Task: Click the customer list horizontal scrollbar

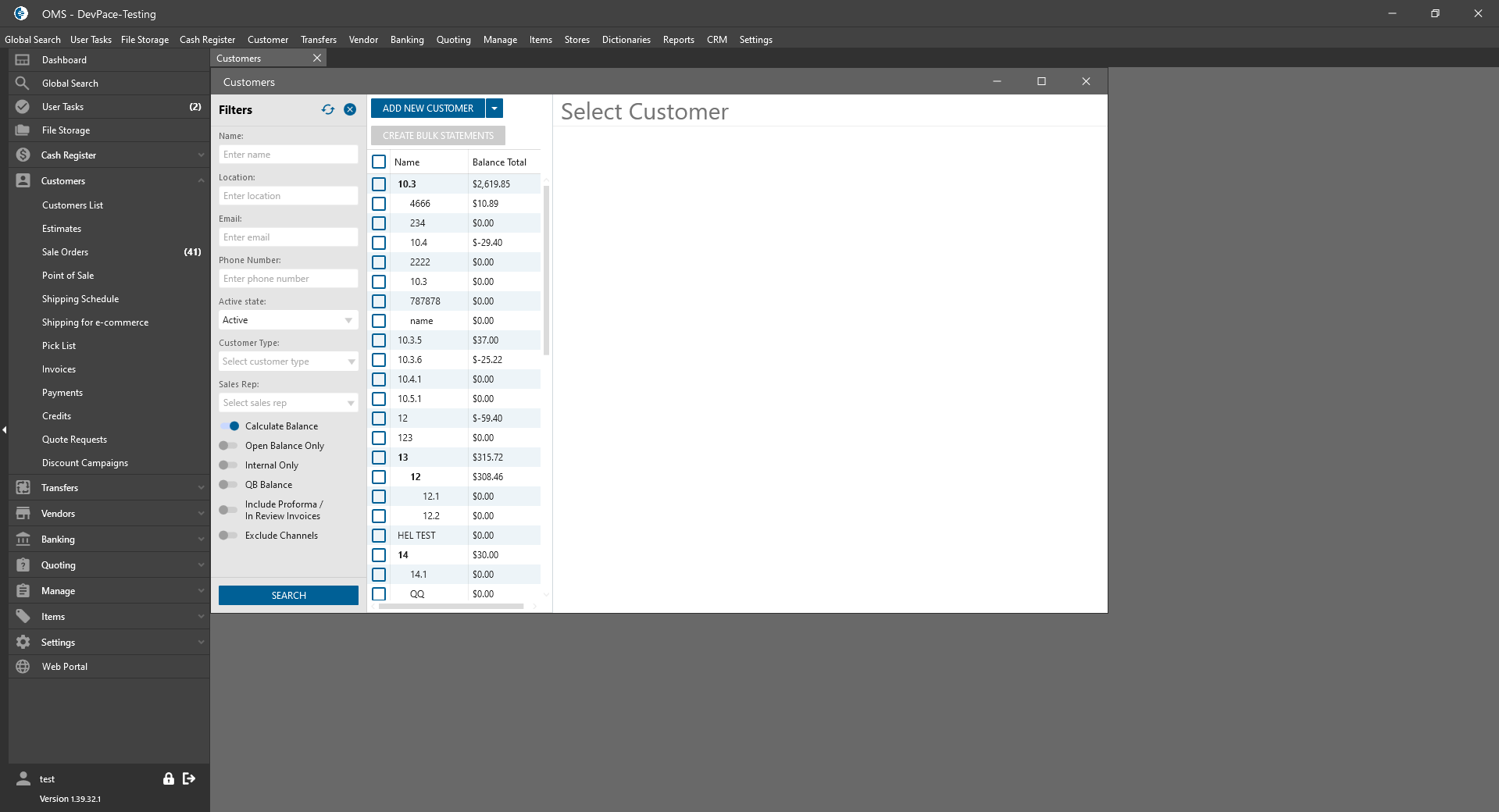Action: 451,606
